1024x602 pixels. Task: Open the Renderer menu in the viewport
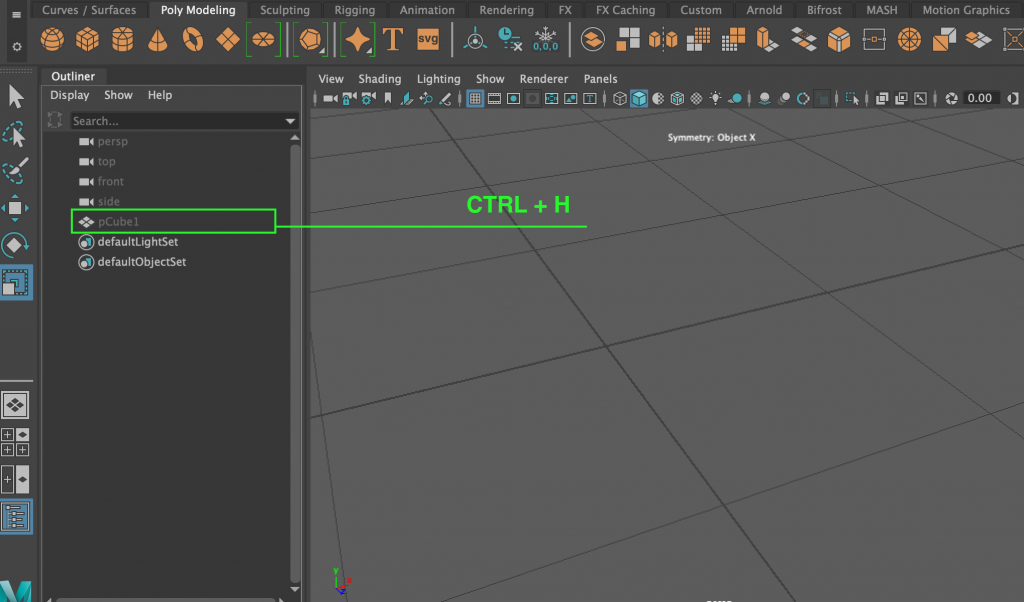543,78
